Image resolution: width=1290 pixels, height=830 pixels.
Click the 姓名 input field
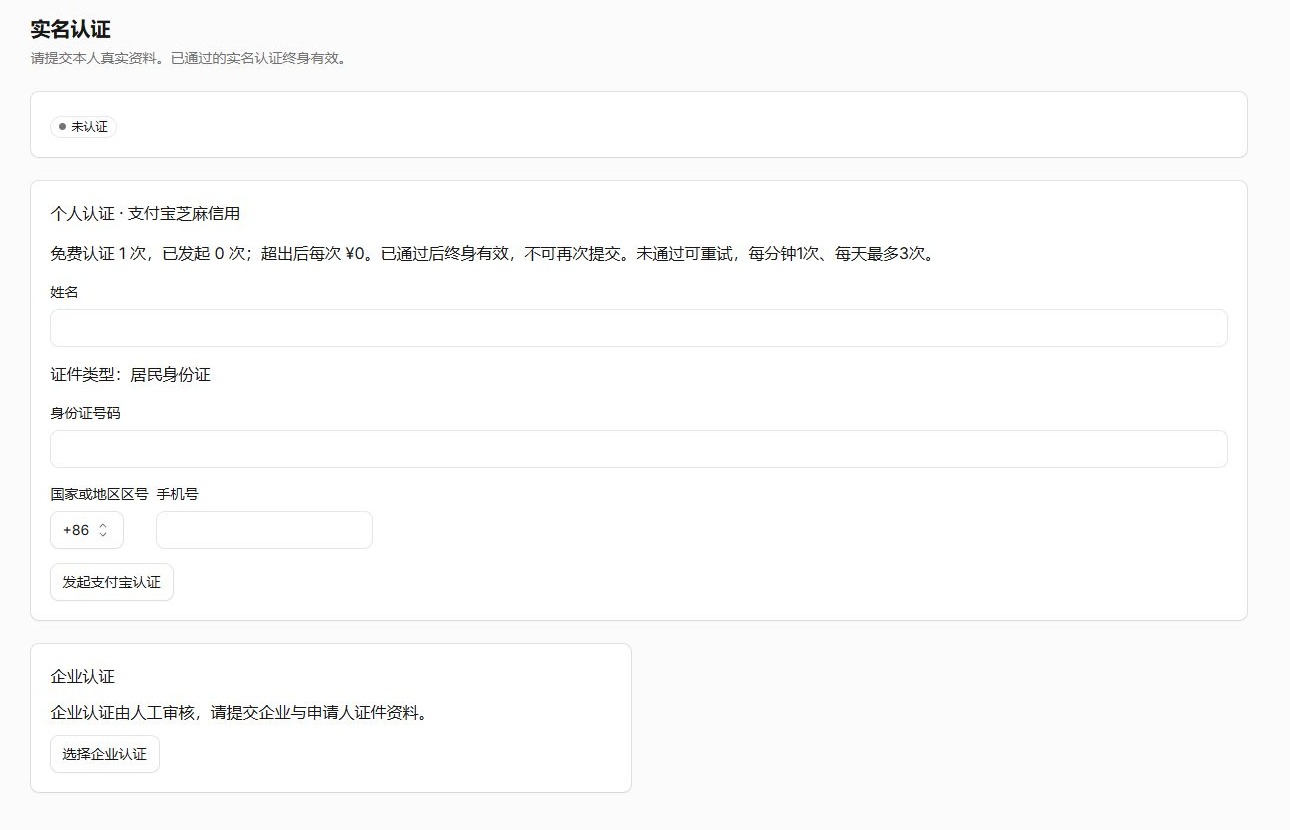638,328
